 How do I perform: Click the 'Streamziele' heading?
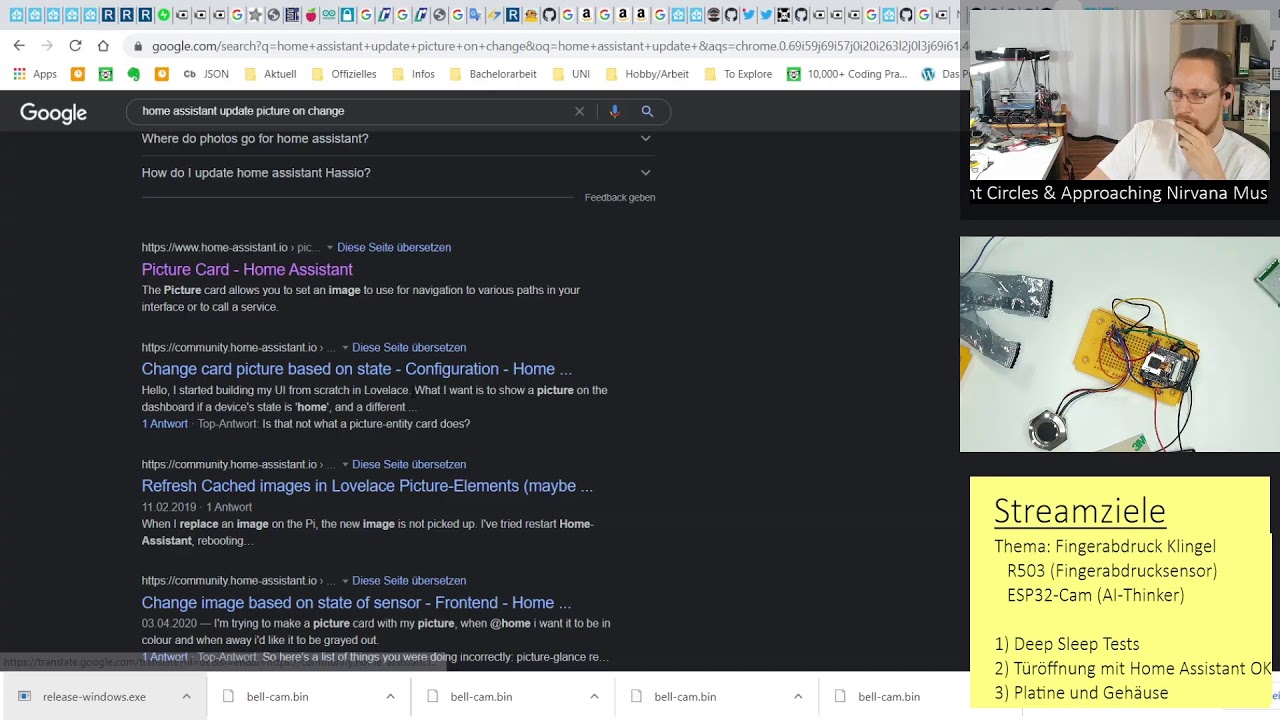1080,511
